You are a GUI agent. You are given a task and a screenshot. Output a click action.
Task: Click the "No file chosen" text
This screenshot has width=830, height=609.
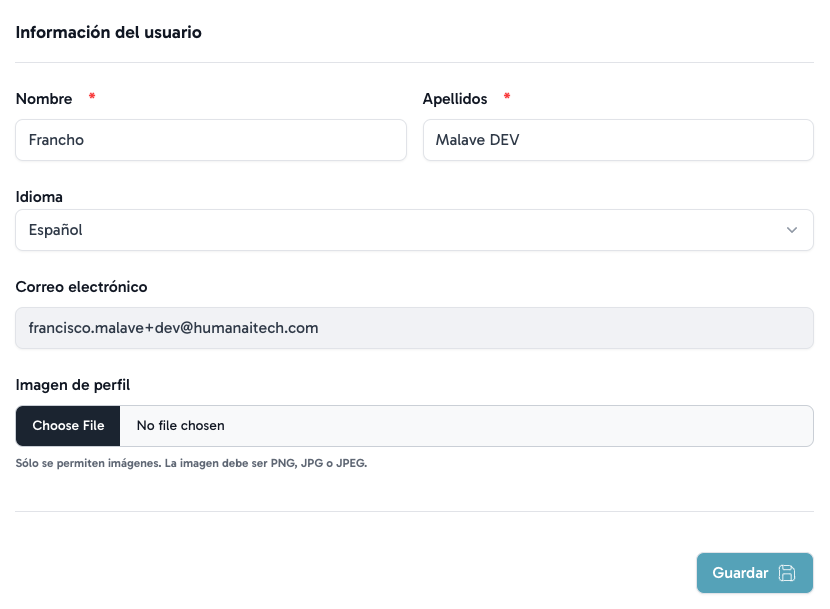click(181, 426)
